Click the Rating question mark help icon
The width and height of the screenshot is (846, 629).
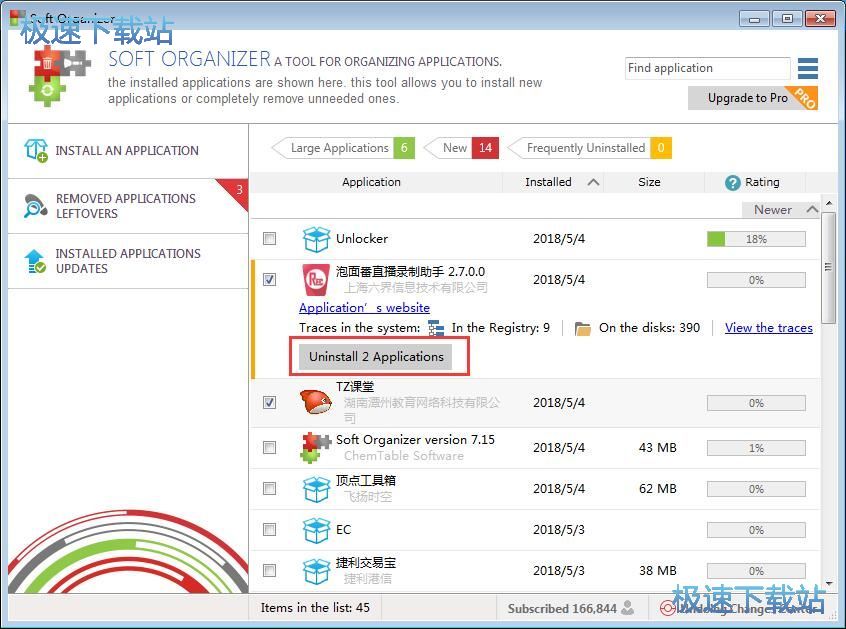click(x=732, y=183)
